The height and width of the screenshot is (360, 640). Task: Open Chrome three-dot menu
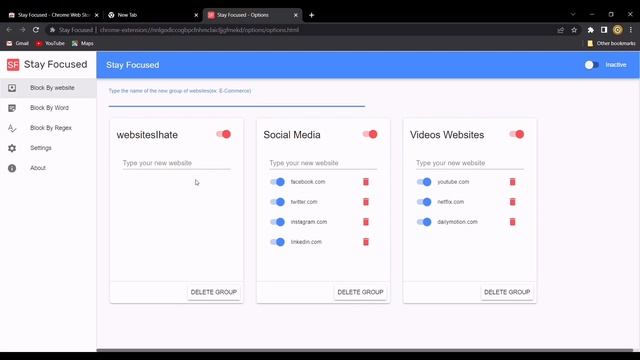tap(631, 30)
